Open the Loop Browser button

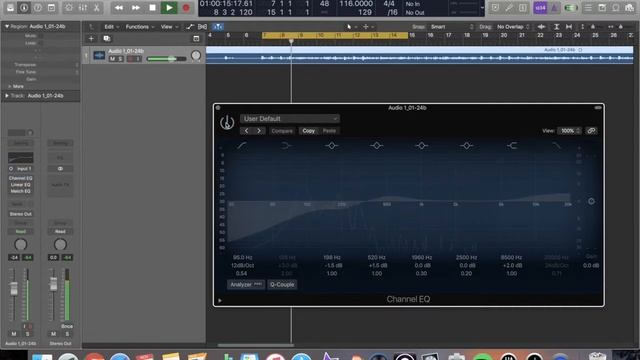coord(616,7)
